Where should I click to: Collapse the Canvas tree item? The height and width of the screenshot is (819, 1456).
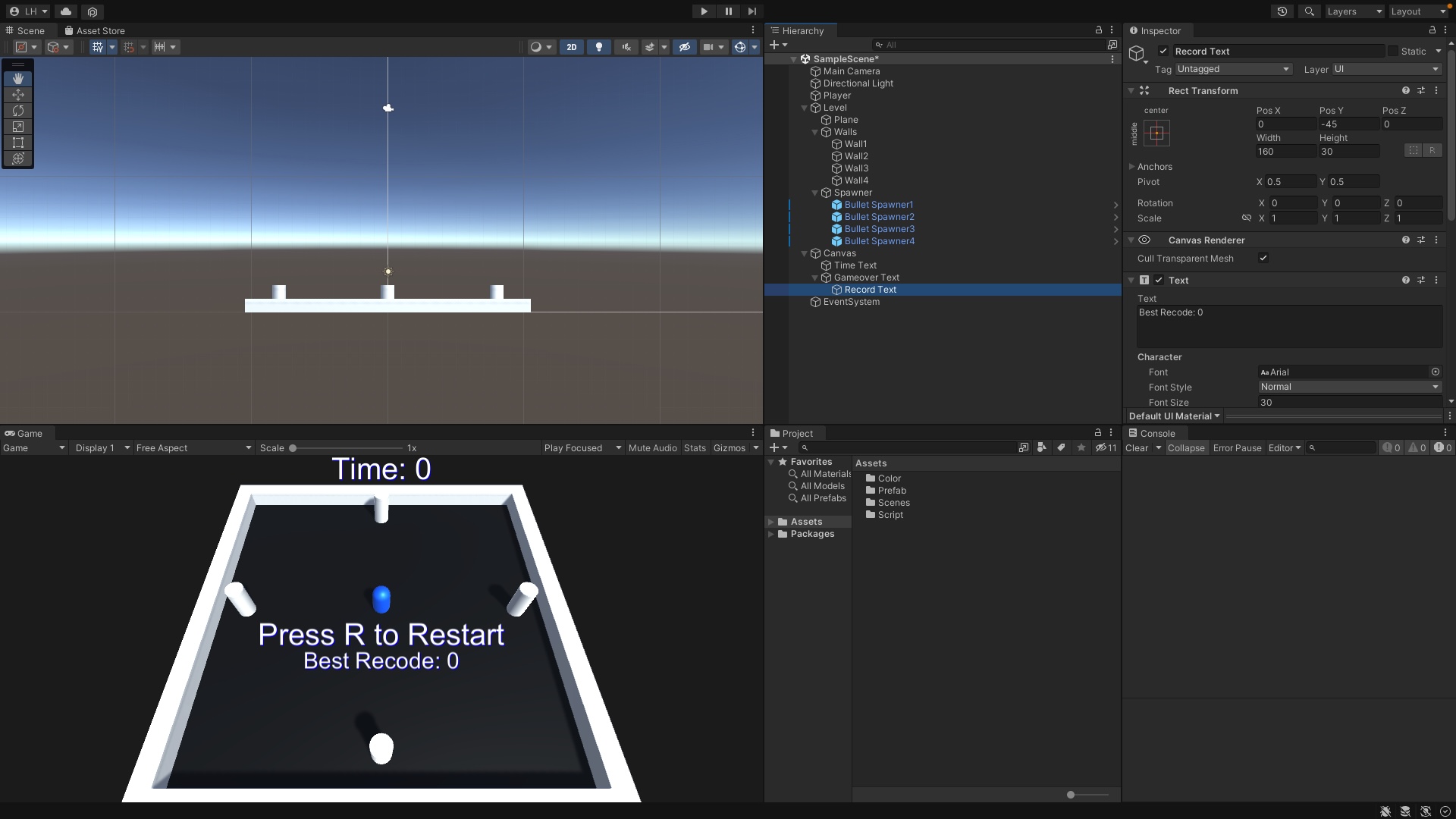pyautogui.click(x=805, y=253)
